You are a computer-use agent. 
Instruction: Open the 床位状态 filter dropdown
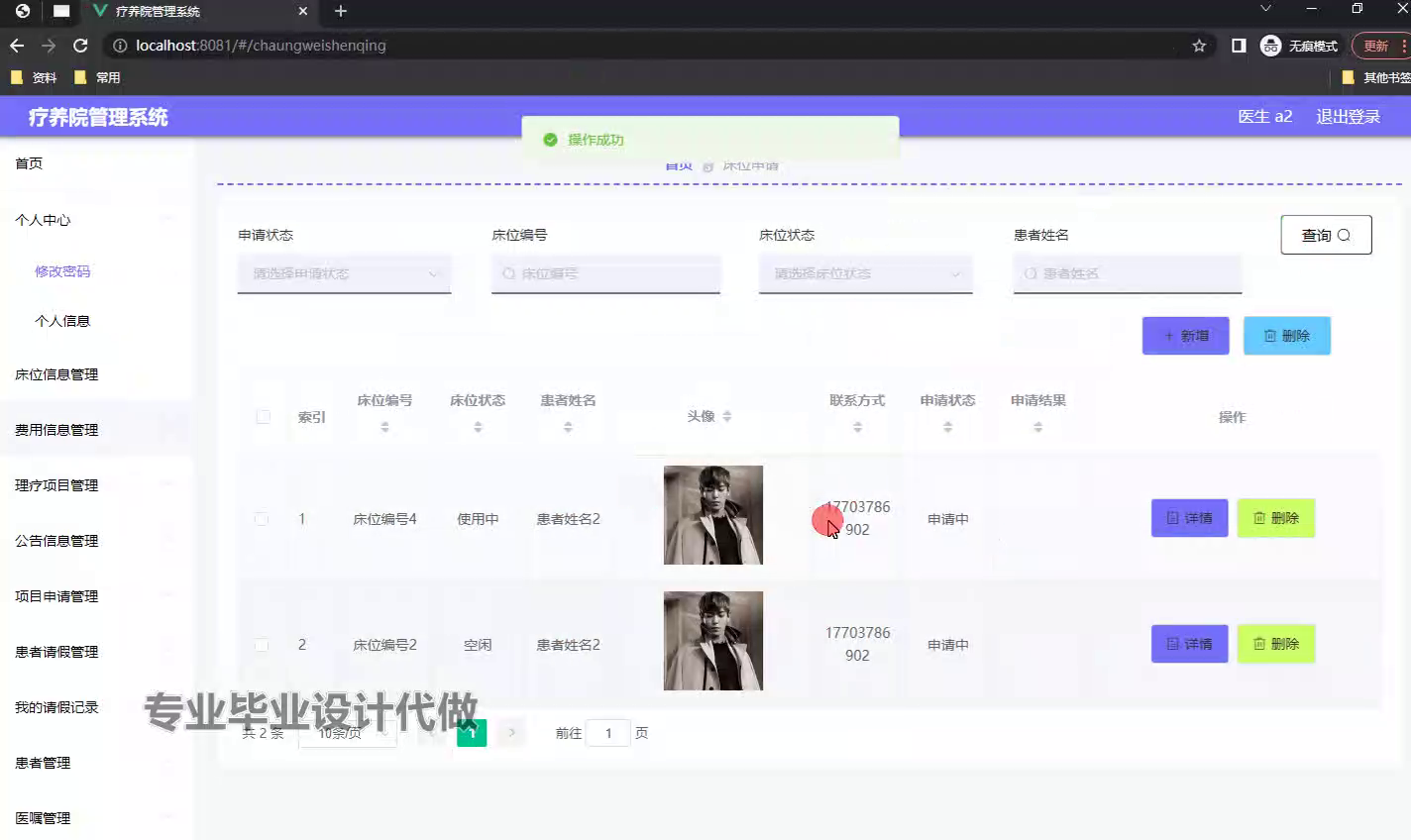click(865, 274)
